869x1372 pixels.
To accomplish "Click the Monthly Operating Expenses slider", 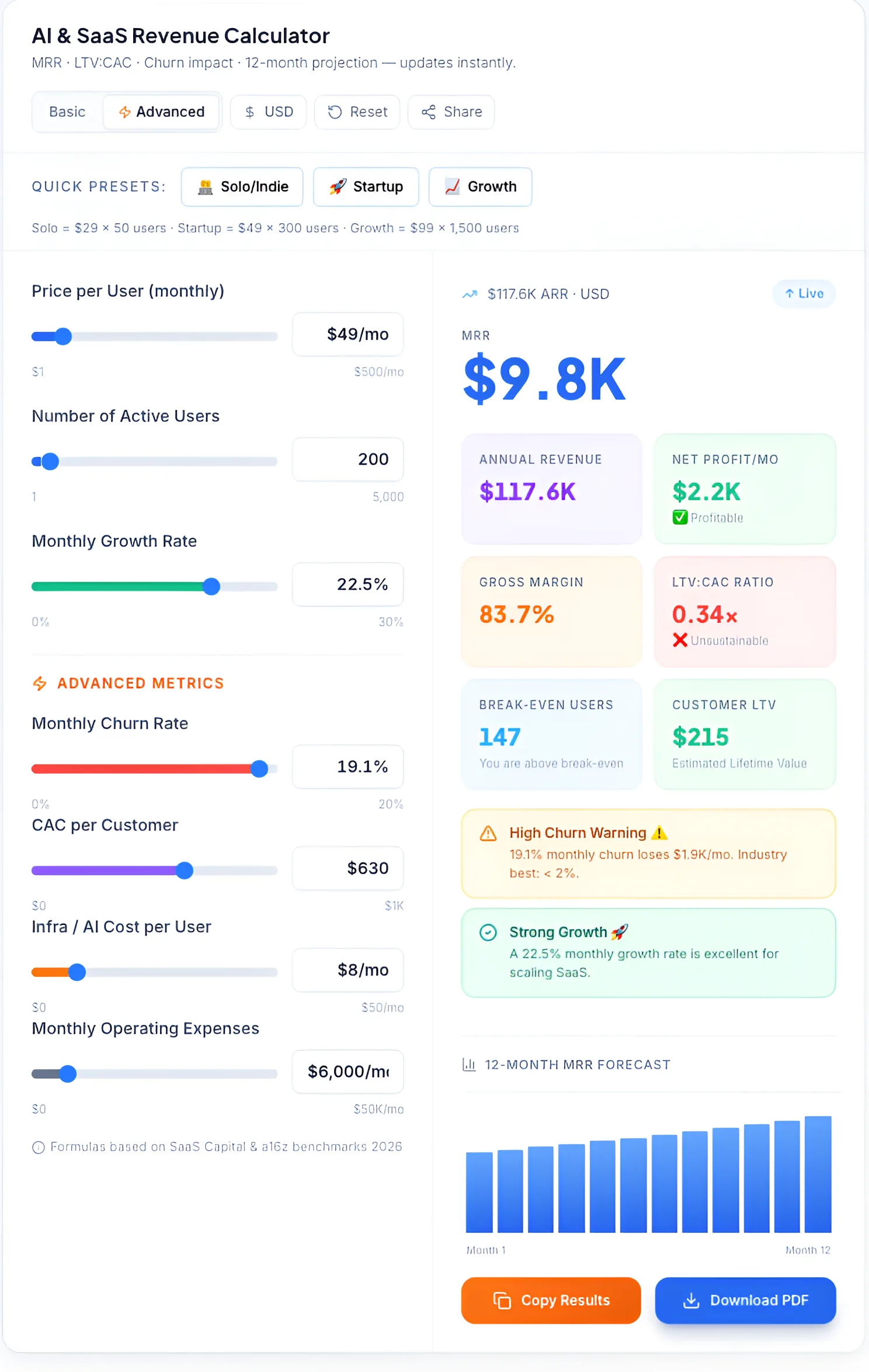I will 154,1073.
